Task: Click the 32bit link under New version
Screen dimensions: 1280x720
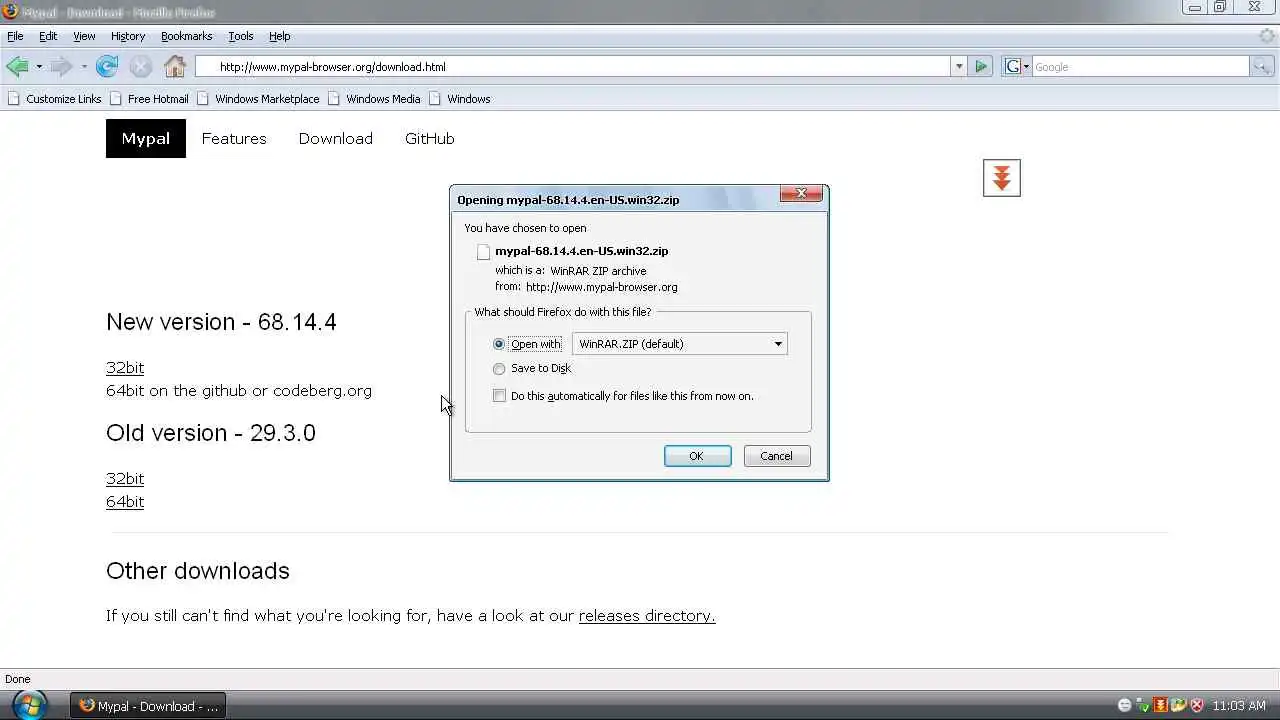Action: (125, 368)
